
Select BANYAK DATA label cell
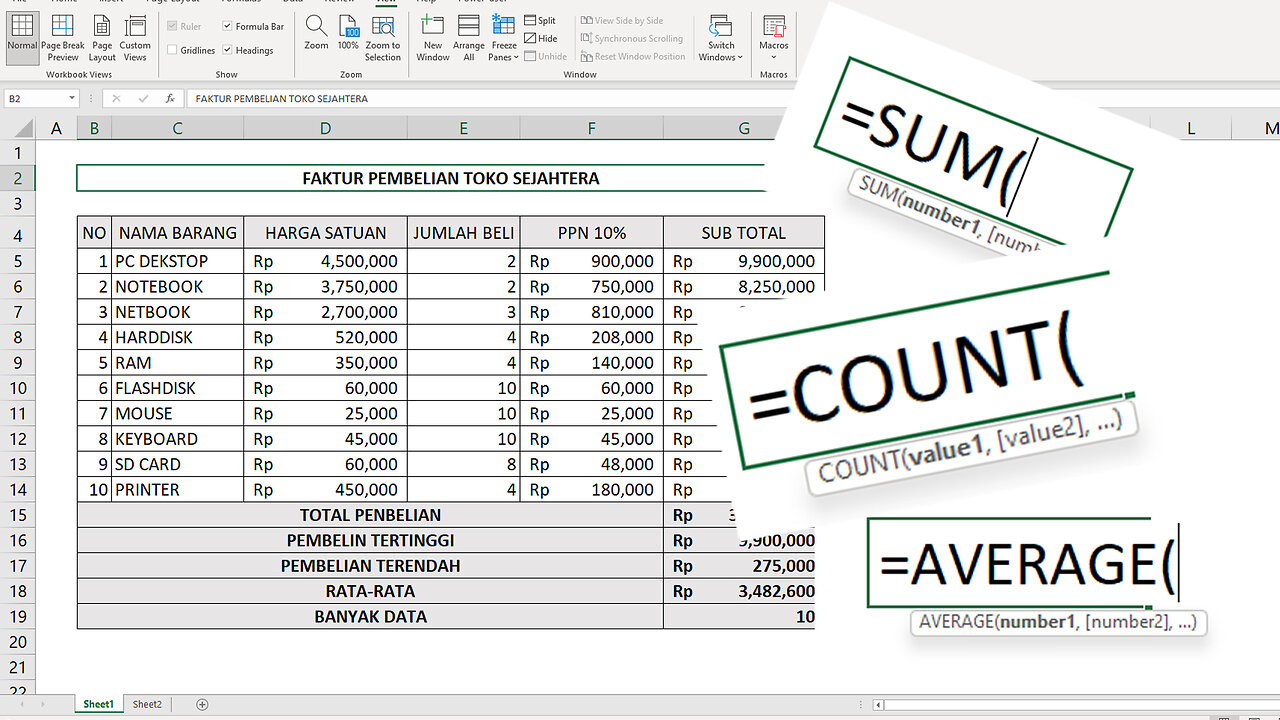click(370, 617)
